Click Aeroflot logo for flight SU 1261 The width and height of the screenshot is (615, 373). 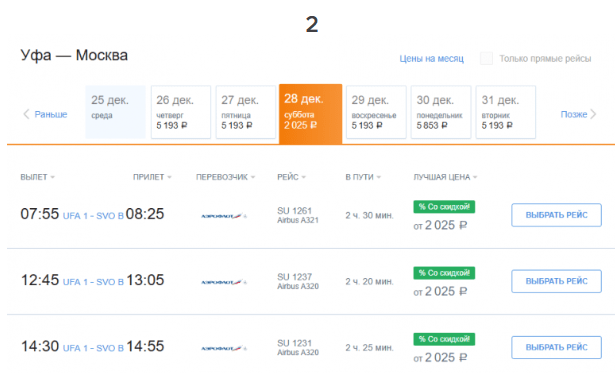[x=224, y=216]
